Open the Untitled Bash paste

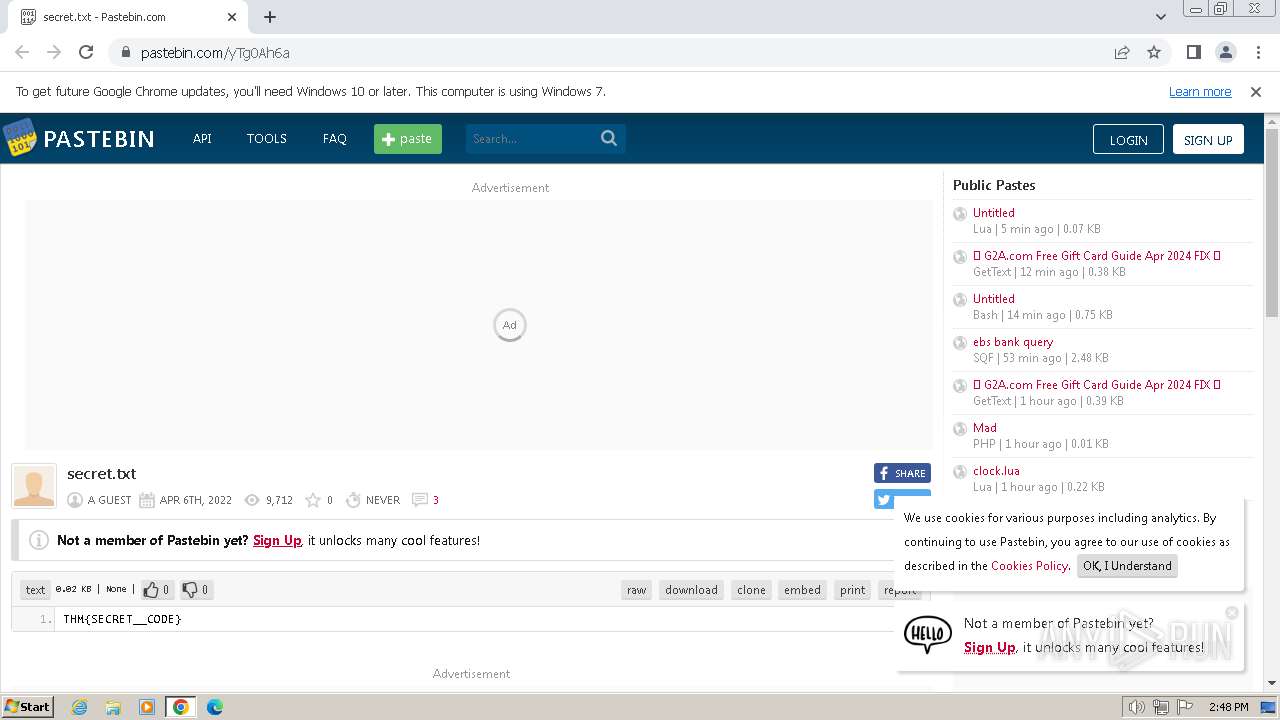(994, 299)
